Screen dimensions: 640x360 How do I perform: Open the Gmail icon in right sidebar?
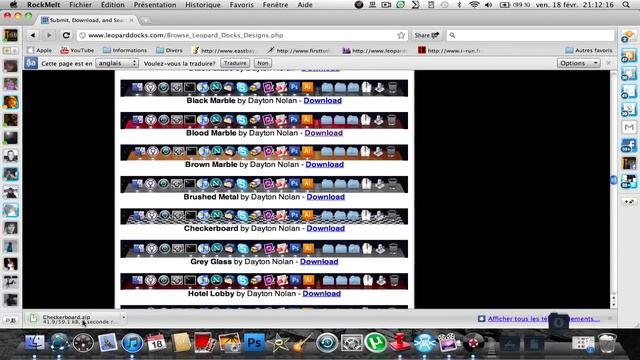(629, 127)
